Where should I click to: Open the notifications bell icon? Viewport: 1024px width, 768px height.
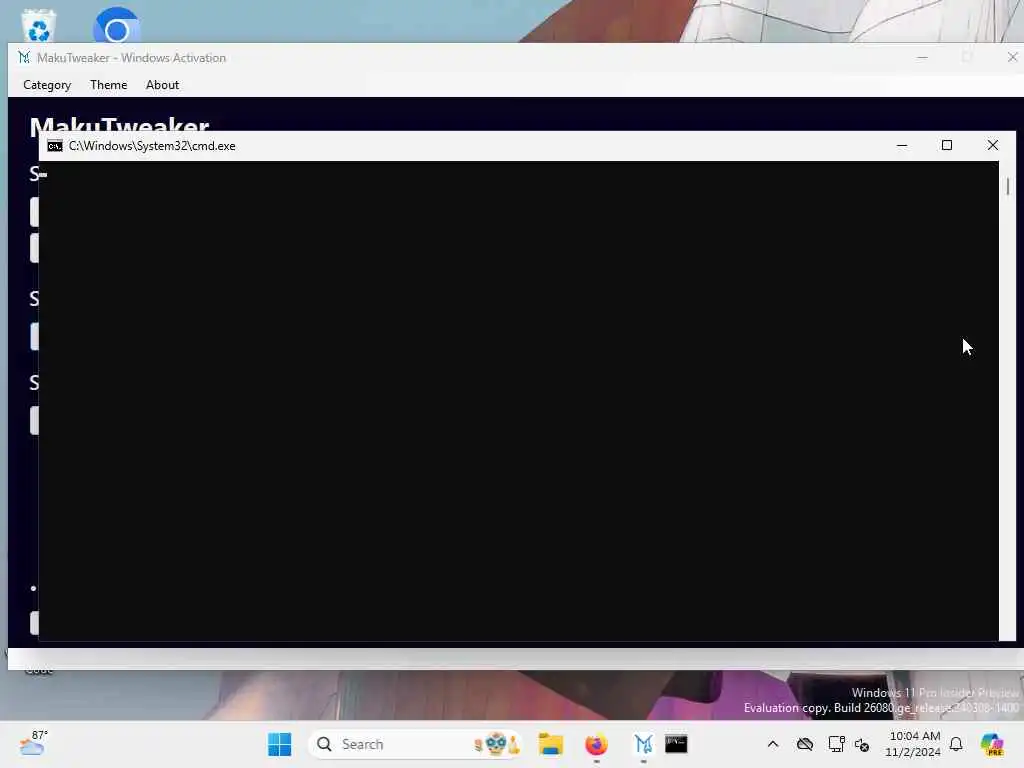[956, 744]
